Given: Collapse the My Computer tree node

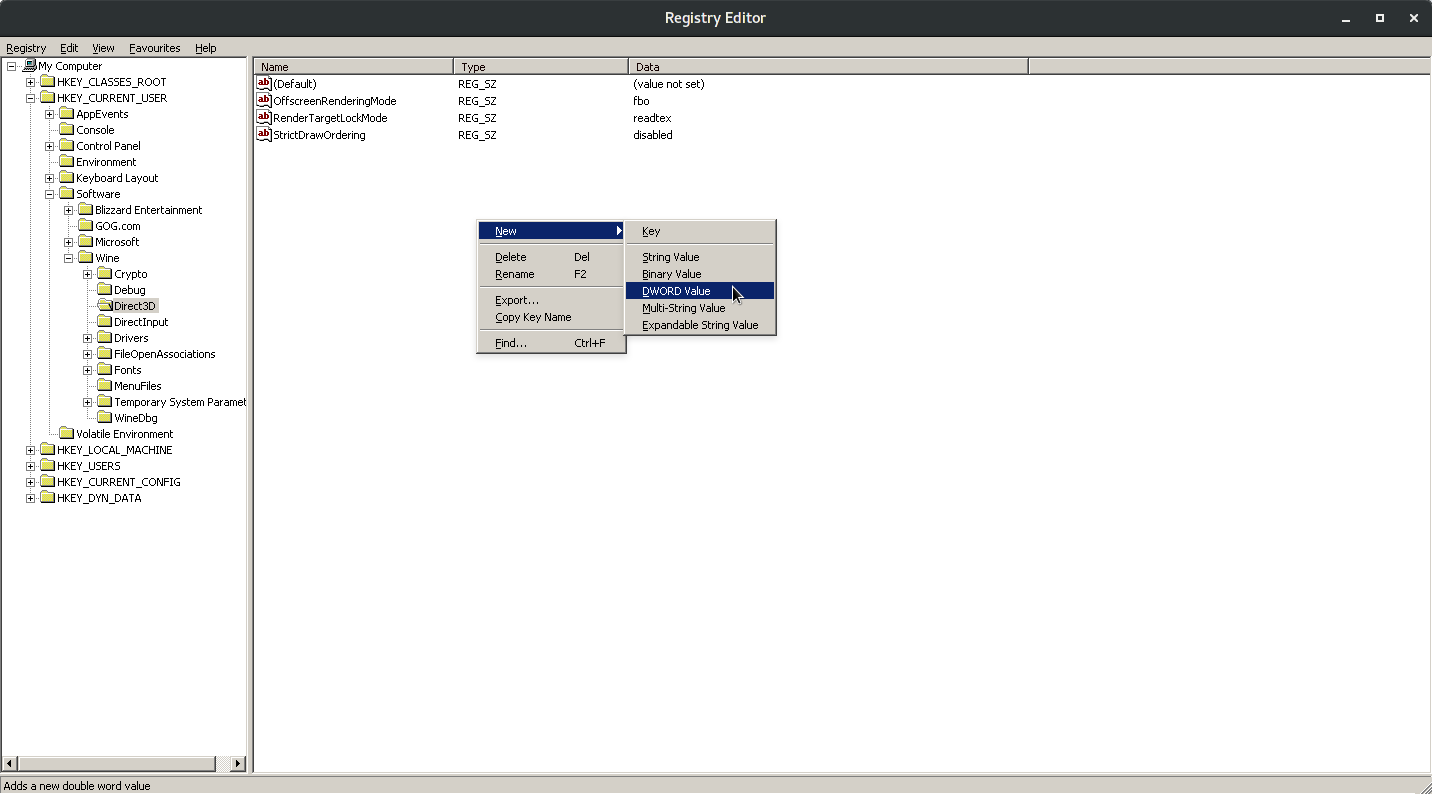Looking at the screenshot, I should (x=11, y=66).
